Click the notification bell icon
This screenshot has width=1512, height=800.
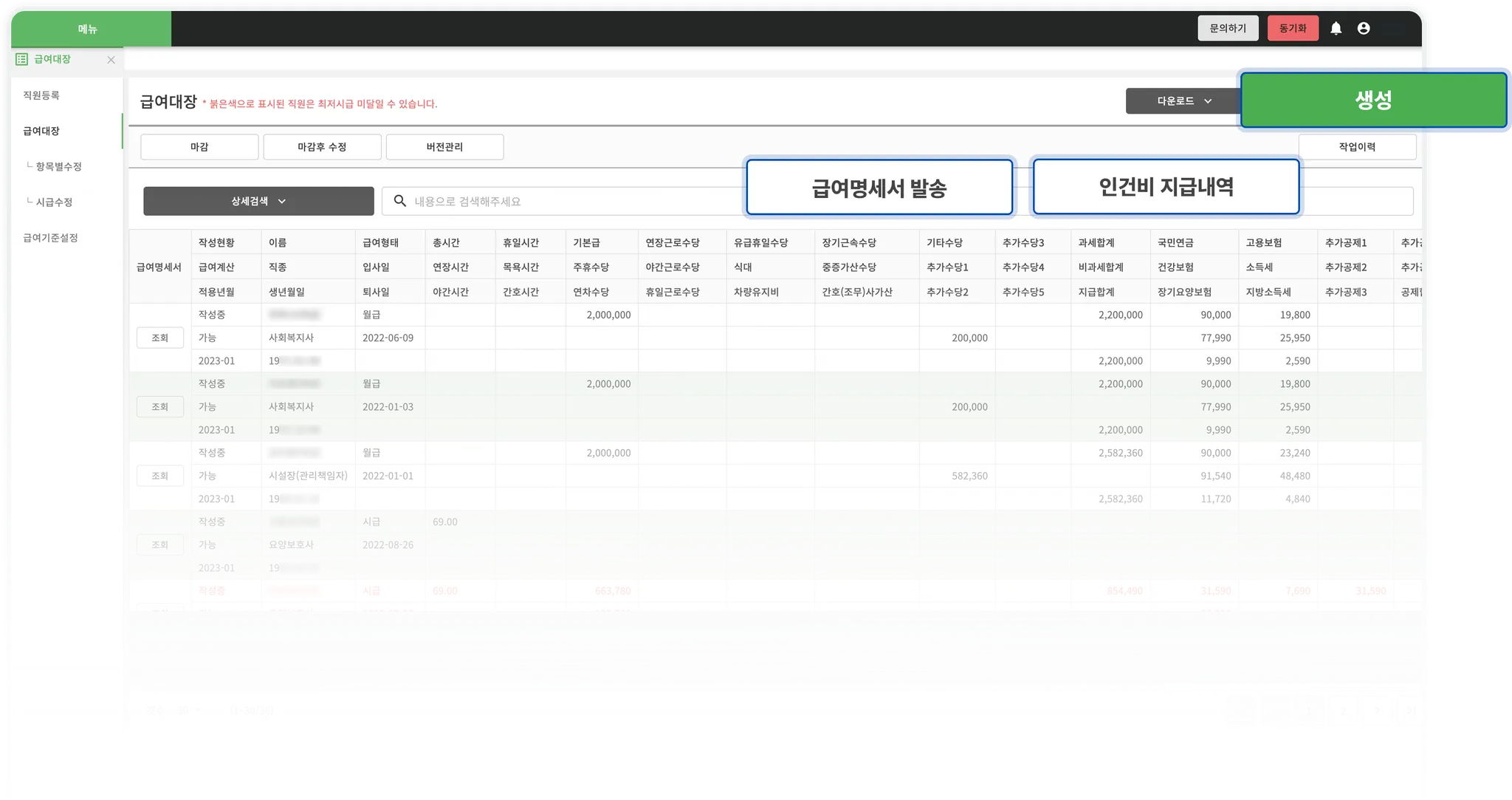click(x=1336, y=28)
